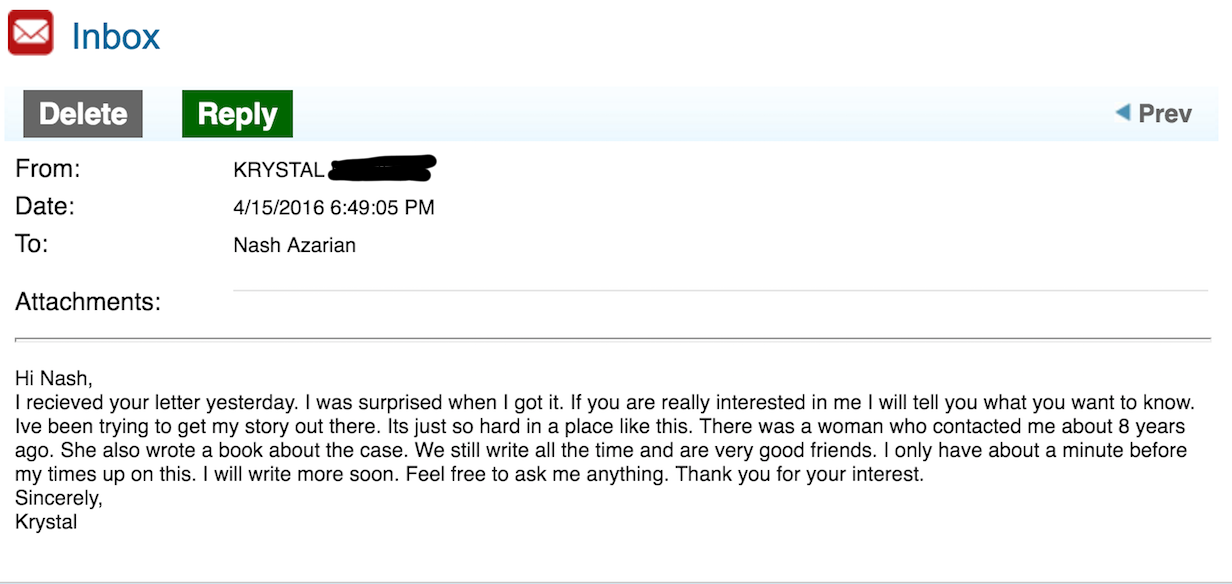
Task: Click the red envelope mail icon
Action: [30, 32]
